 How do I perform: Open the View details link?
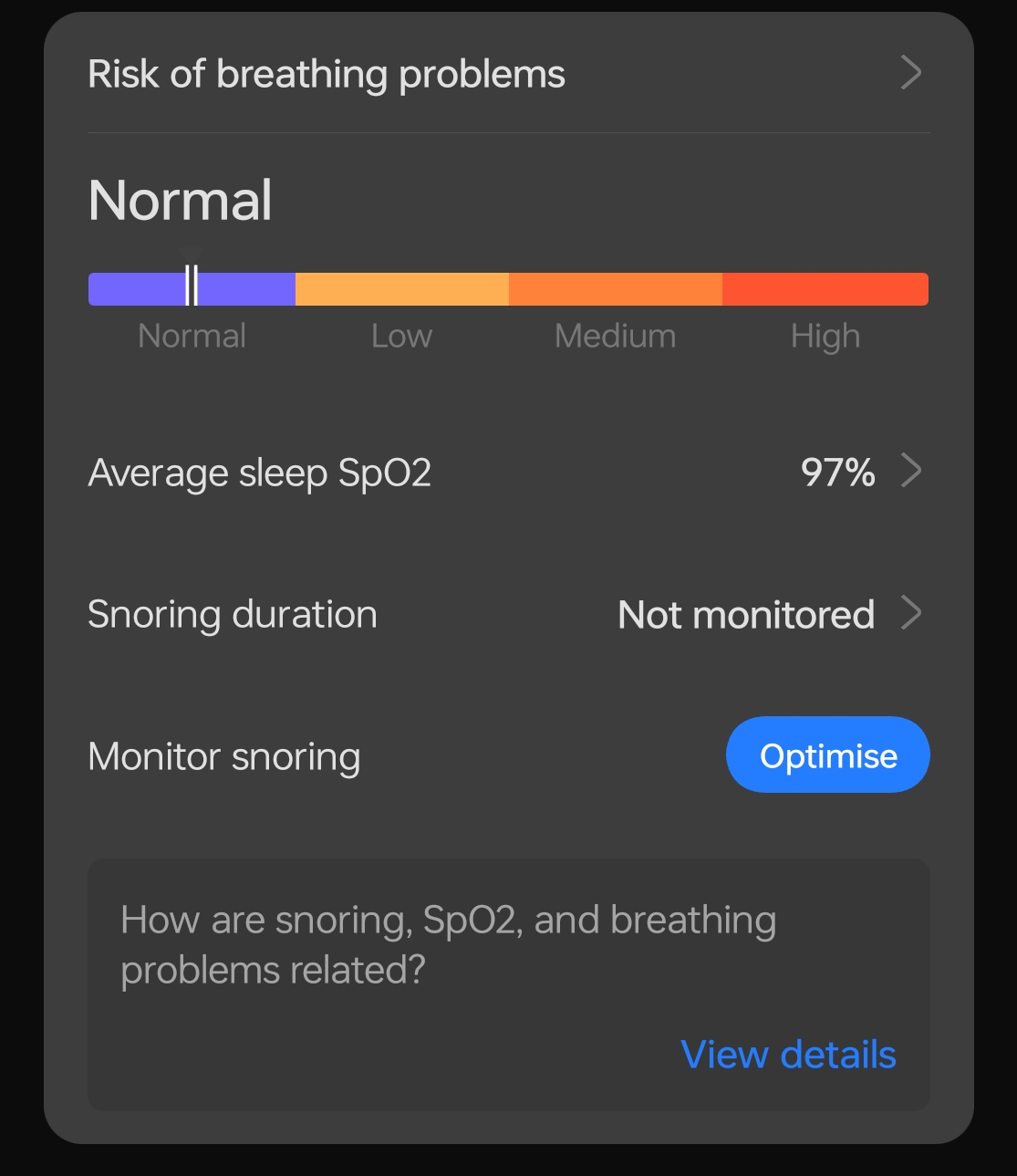click(788, 1055)
